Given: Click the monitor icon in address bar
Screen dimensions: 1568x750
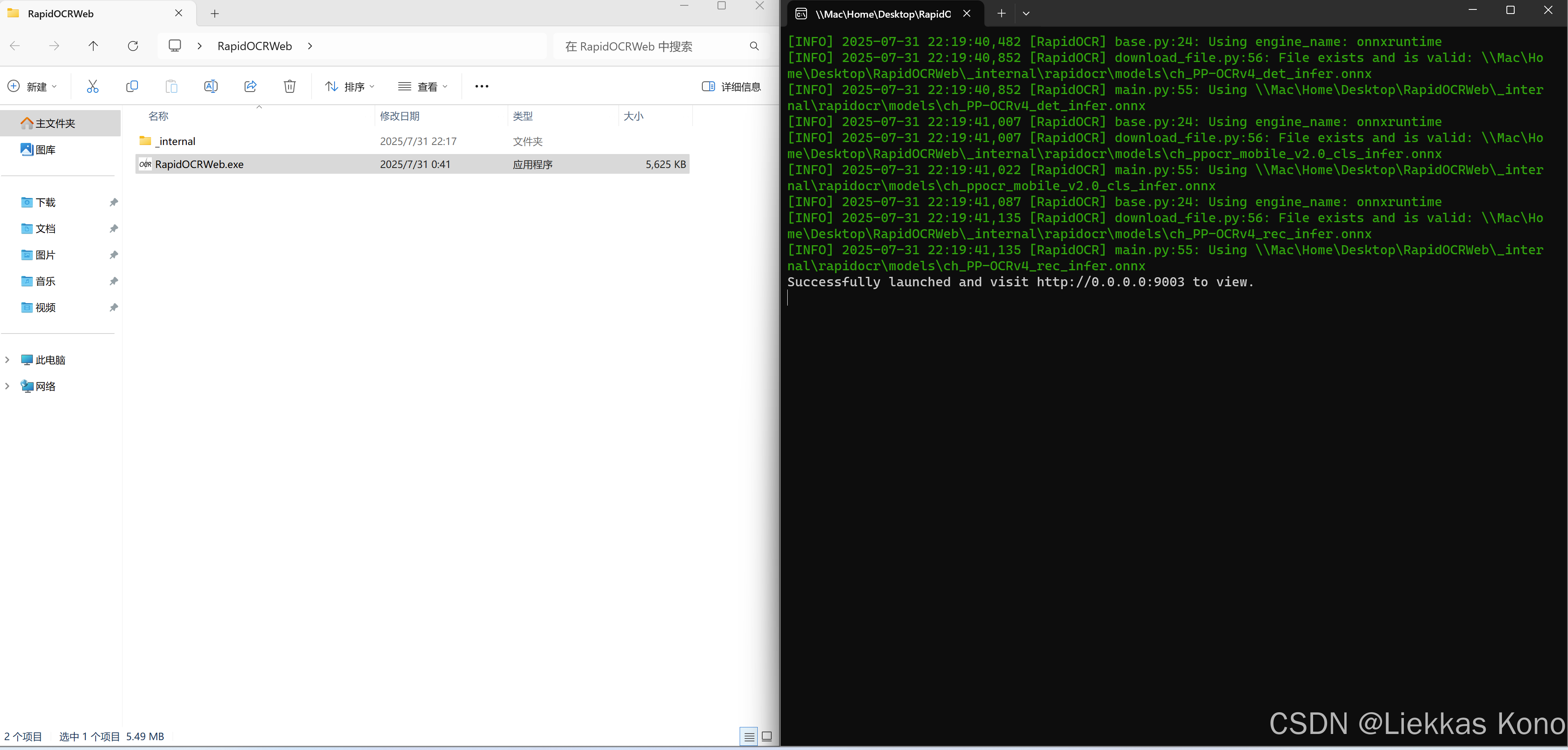Looking at the screenshot, I should tap(175, 46).
